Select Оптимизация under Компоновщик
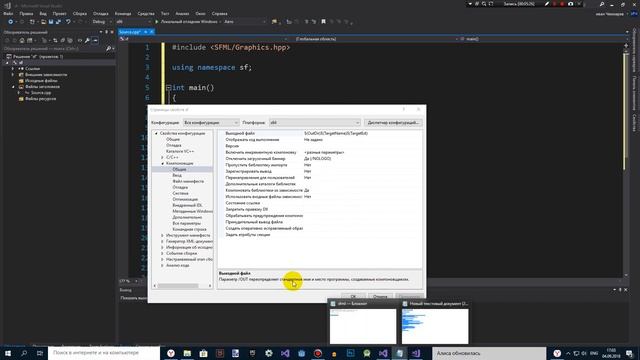The height and width of the screenshot is (360, 640). click(x=185, y=199)
